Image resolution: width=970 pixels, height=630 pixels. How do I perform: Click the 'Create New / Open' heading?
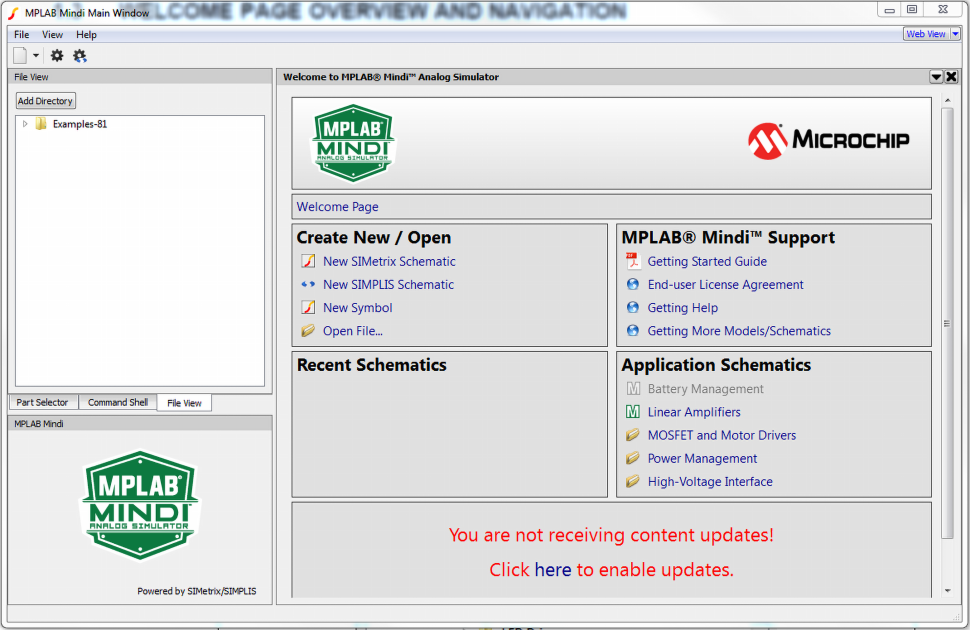(x=374, y=238)
